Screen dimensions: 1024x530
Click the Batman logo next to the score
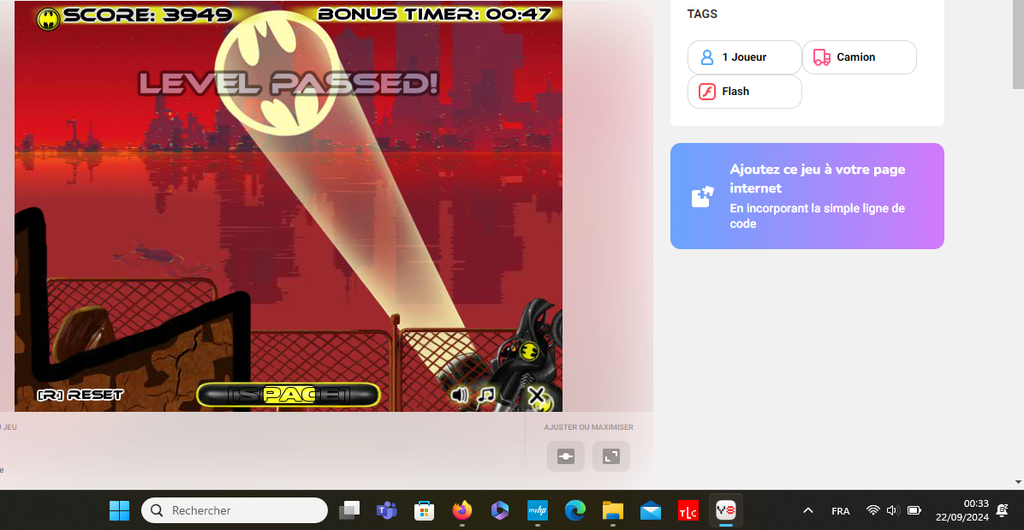pyautogui.click(x=48, y=19)
